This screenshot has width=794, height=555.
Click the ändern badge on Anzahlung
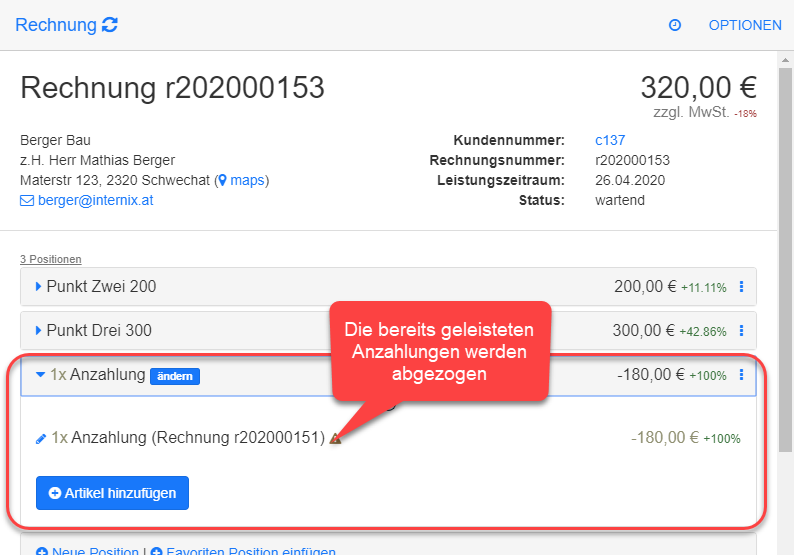[175, 376]
